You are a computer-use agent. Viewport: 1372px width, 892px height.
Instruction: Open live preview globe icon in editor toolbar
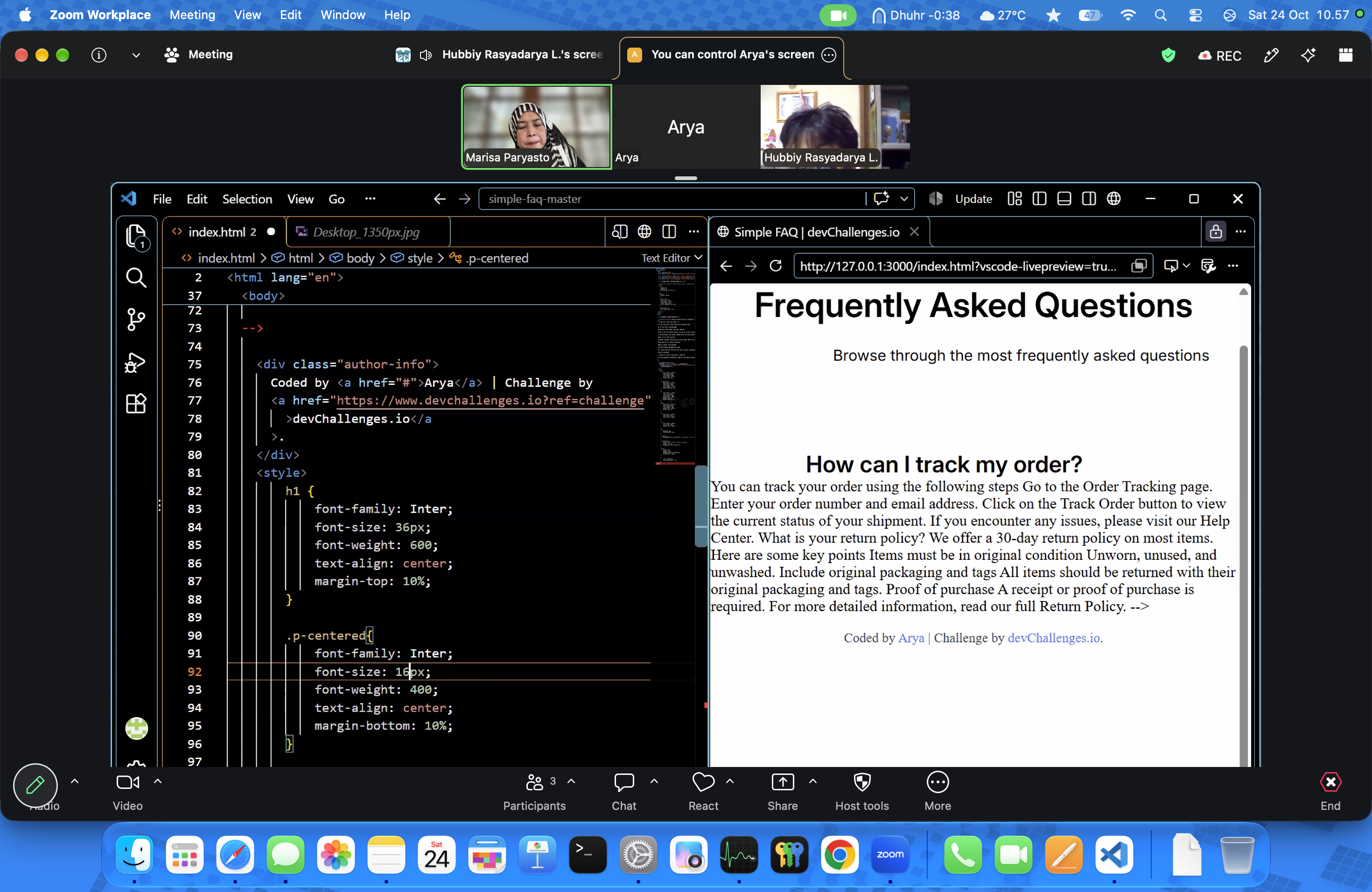click(644, 232)
